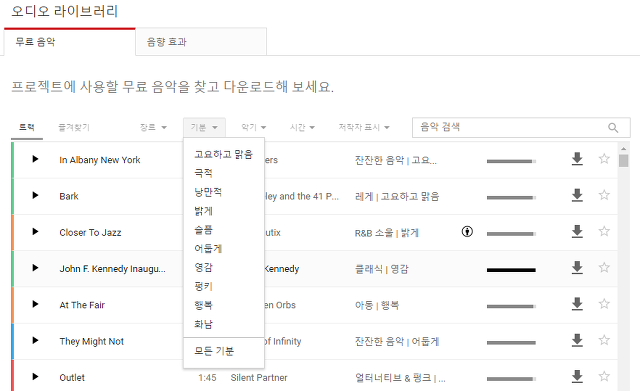Play the track Outlet
The height and width of the screenshot is (391, 640).
[35, 377]
